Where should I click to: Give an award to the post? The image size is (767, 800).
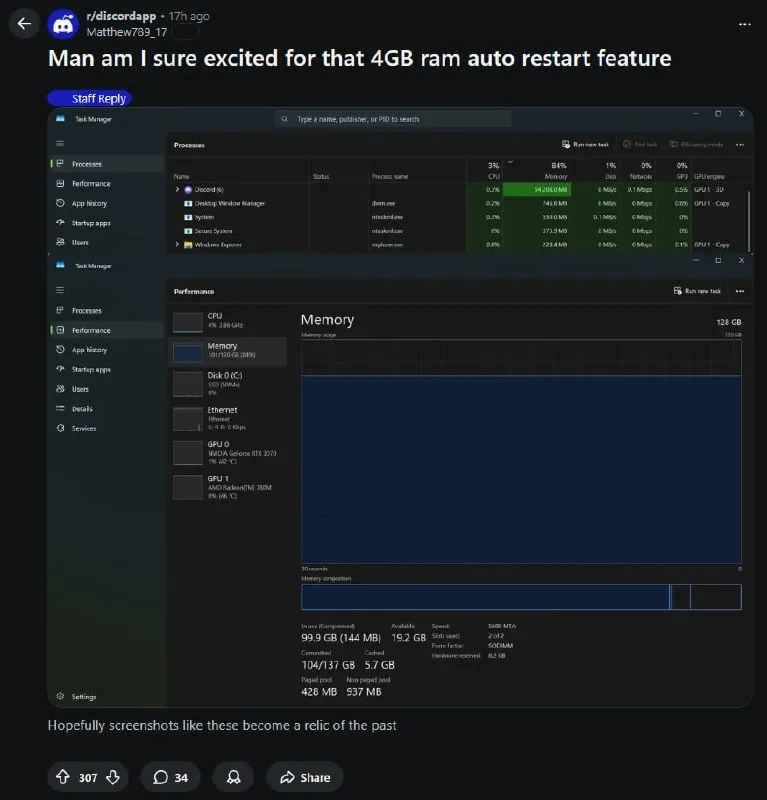pos(234,777)
